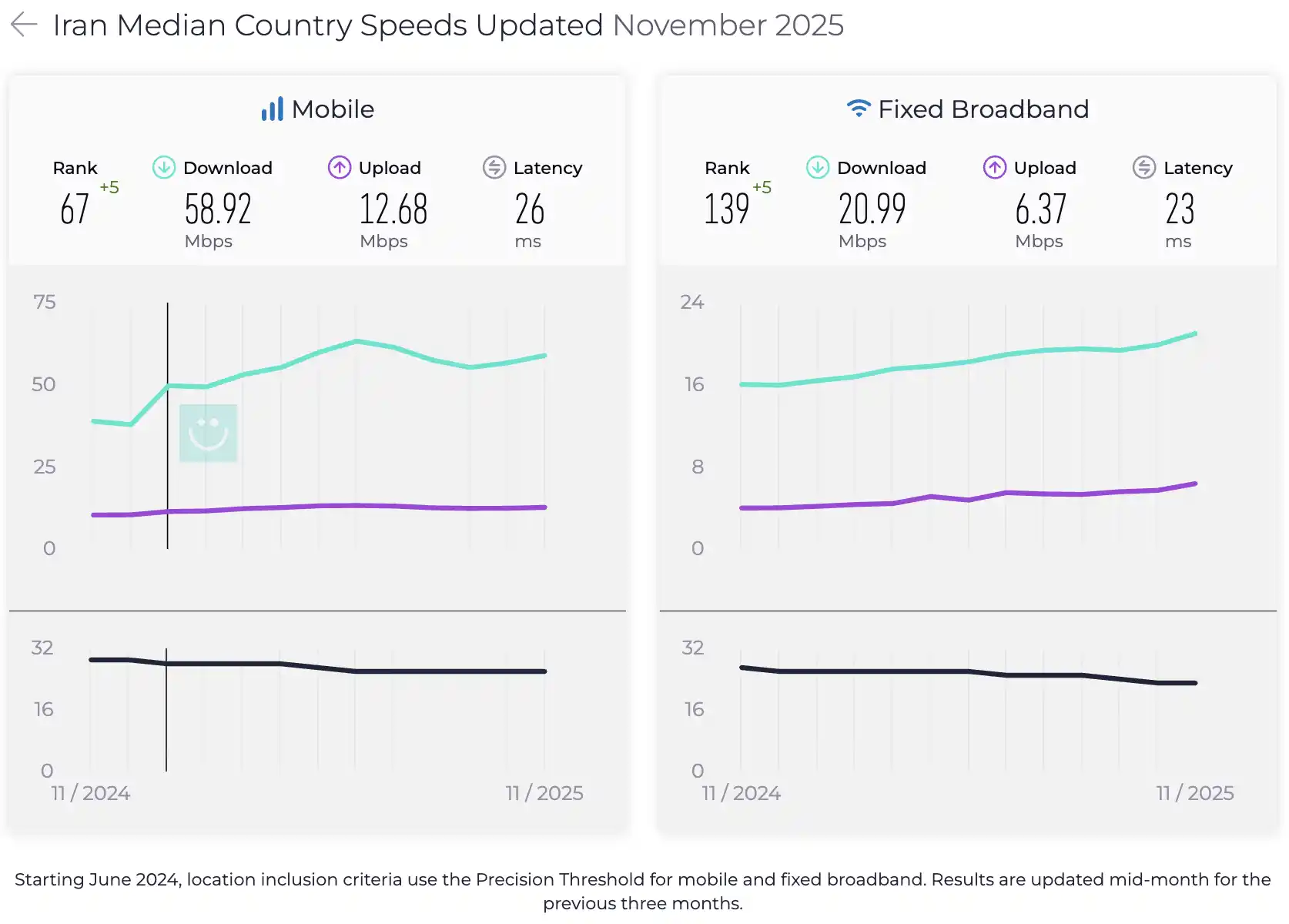1289x924 pixels.
Task: Click the Mobile bar-signal icon
Action: 272,109
